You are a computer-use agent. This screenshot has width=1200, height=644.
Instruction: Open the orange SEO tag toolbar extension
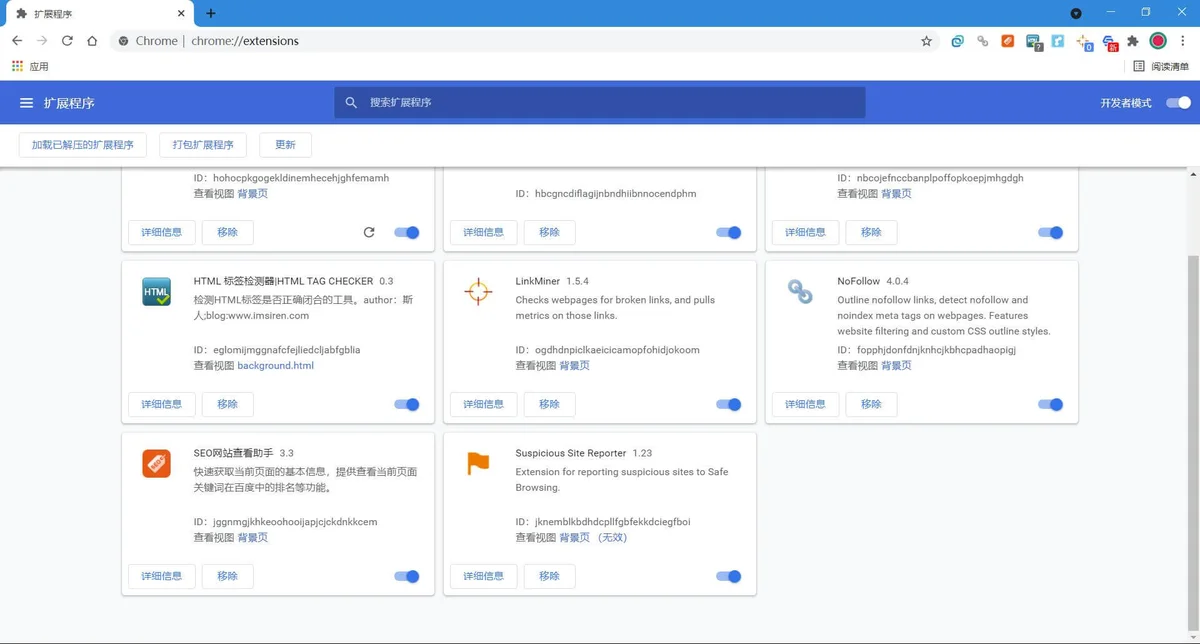1007,41
